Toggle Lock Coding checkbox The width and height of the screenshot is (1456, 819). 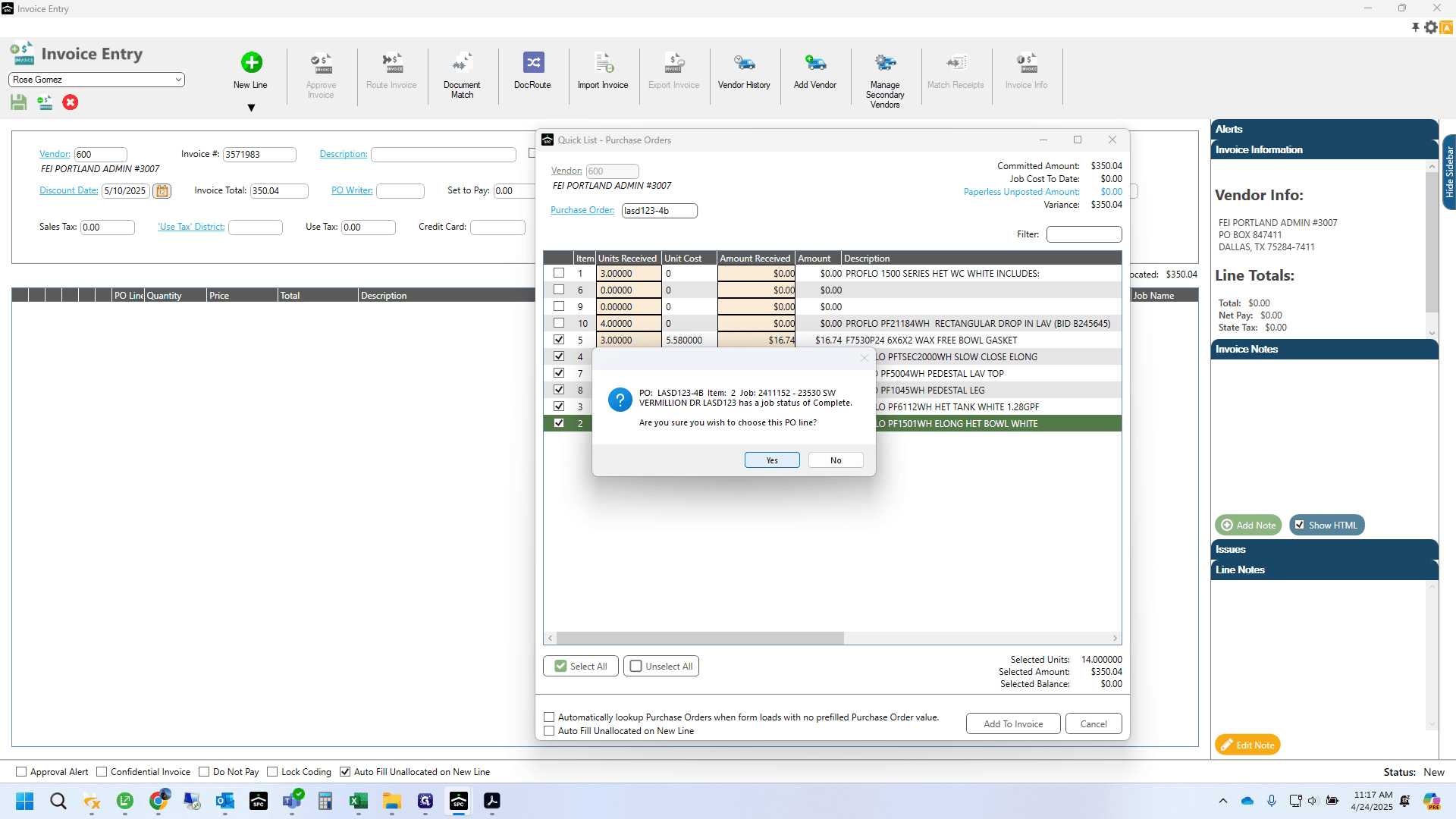[x=272, y=772]
